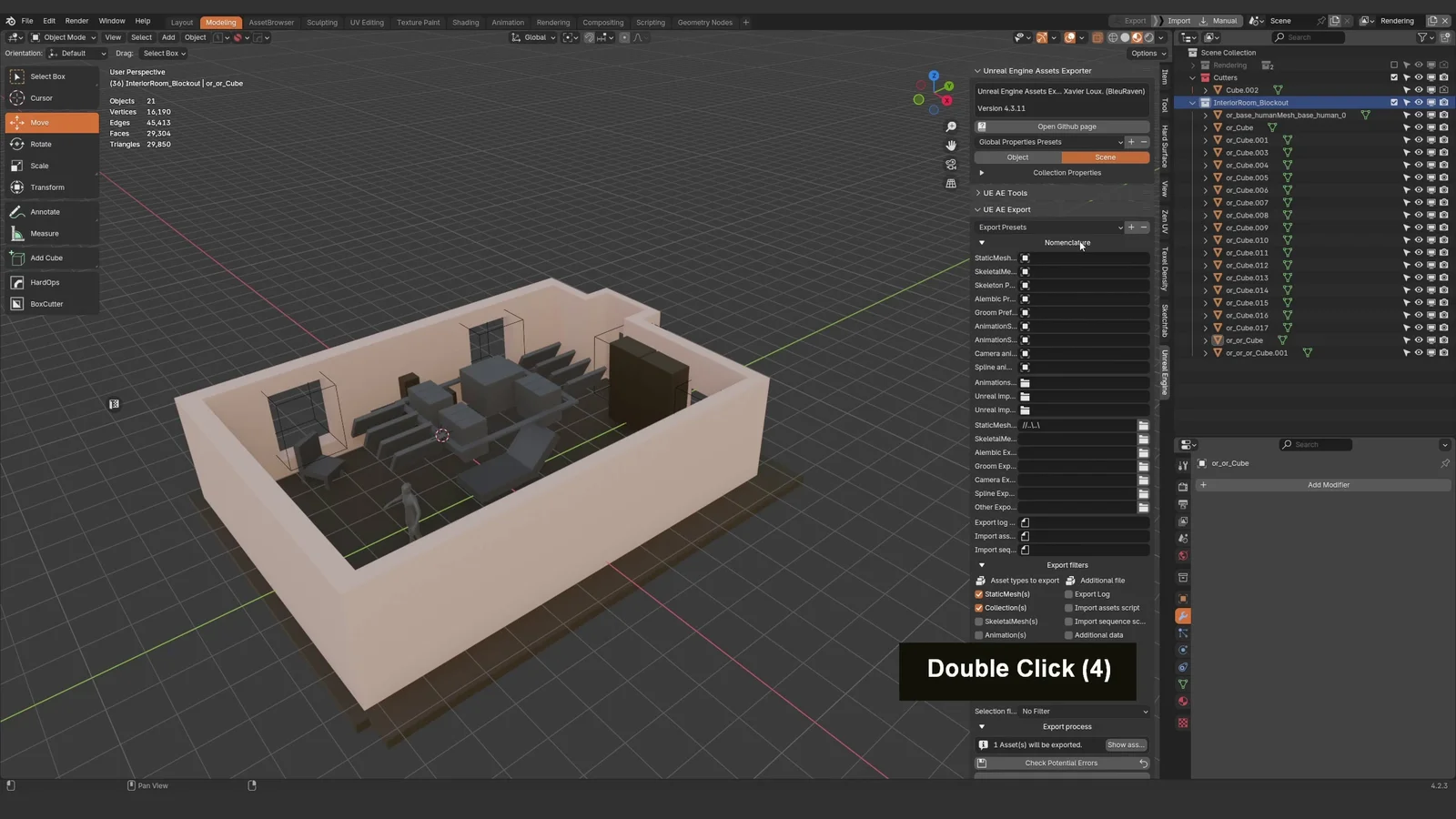
Task: Select the Rotate tool
Action: click(x=39, y=144)
